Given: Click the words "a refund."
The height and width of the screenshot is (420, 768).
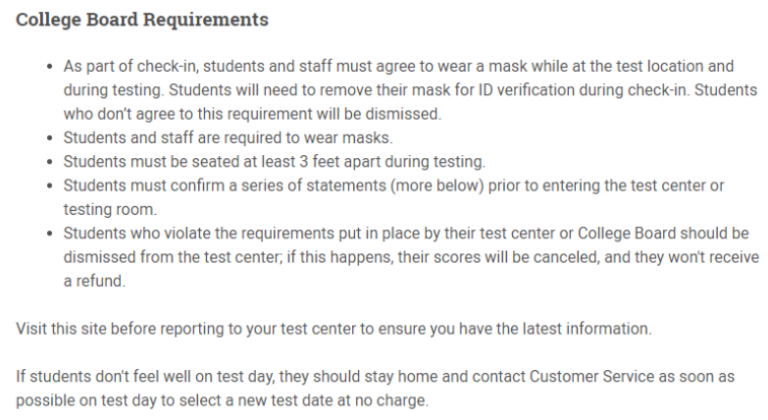Looking at the screenshot, I should pyautogui.click(x=95, y=281).
